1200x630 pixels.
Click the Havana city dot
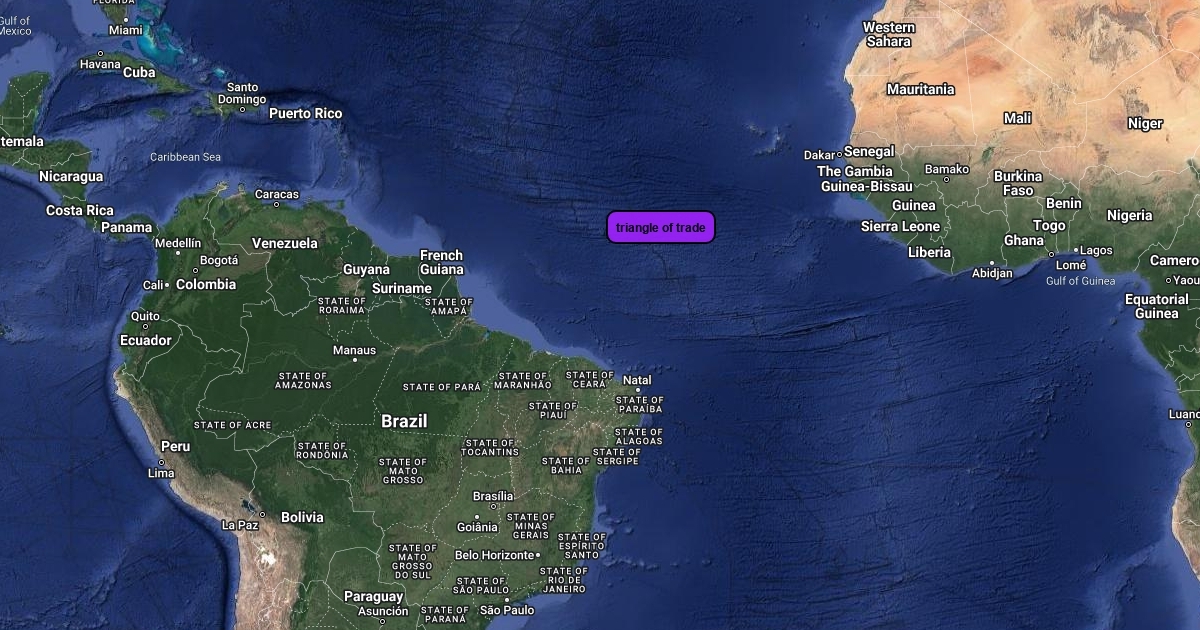coord(100,53)
